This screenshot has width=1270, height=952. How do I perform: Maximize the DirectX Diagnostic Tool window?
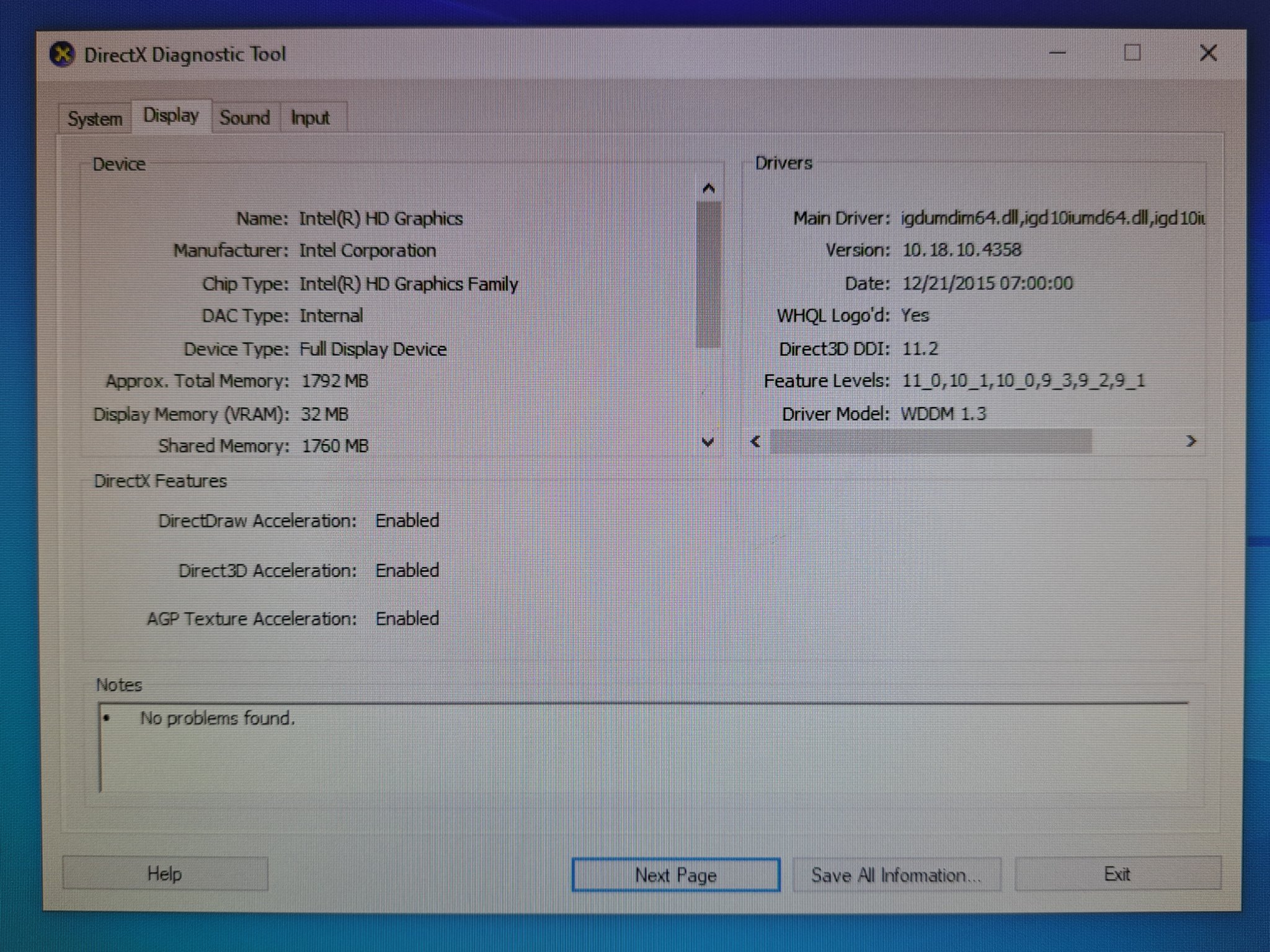1132,53
